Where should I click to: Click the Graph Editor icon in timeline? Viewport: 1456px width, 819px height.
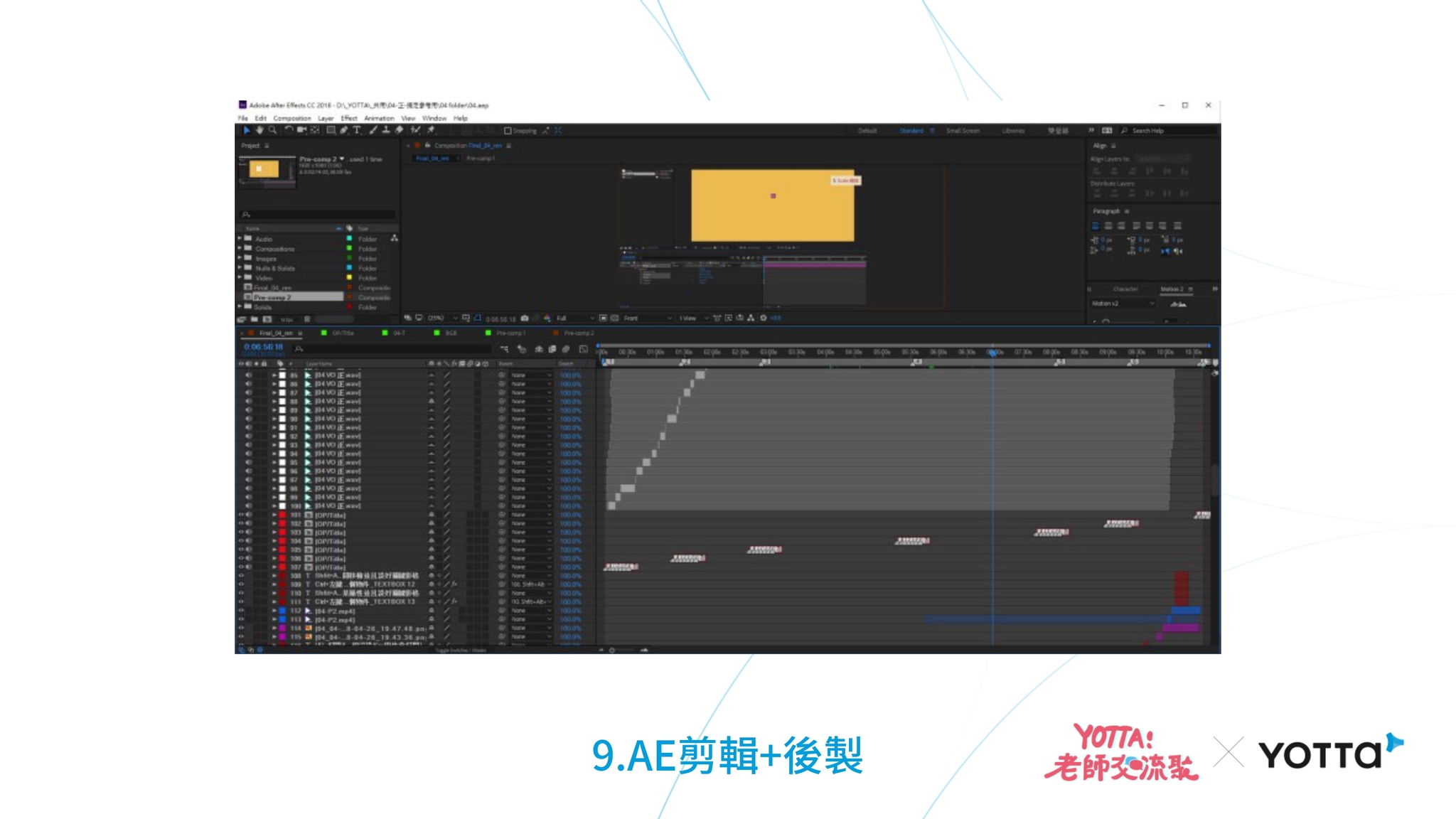[583, 349]
